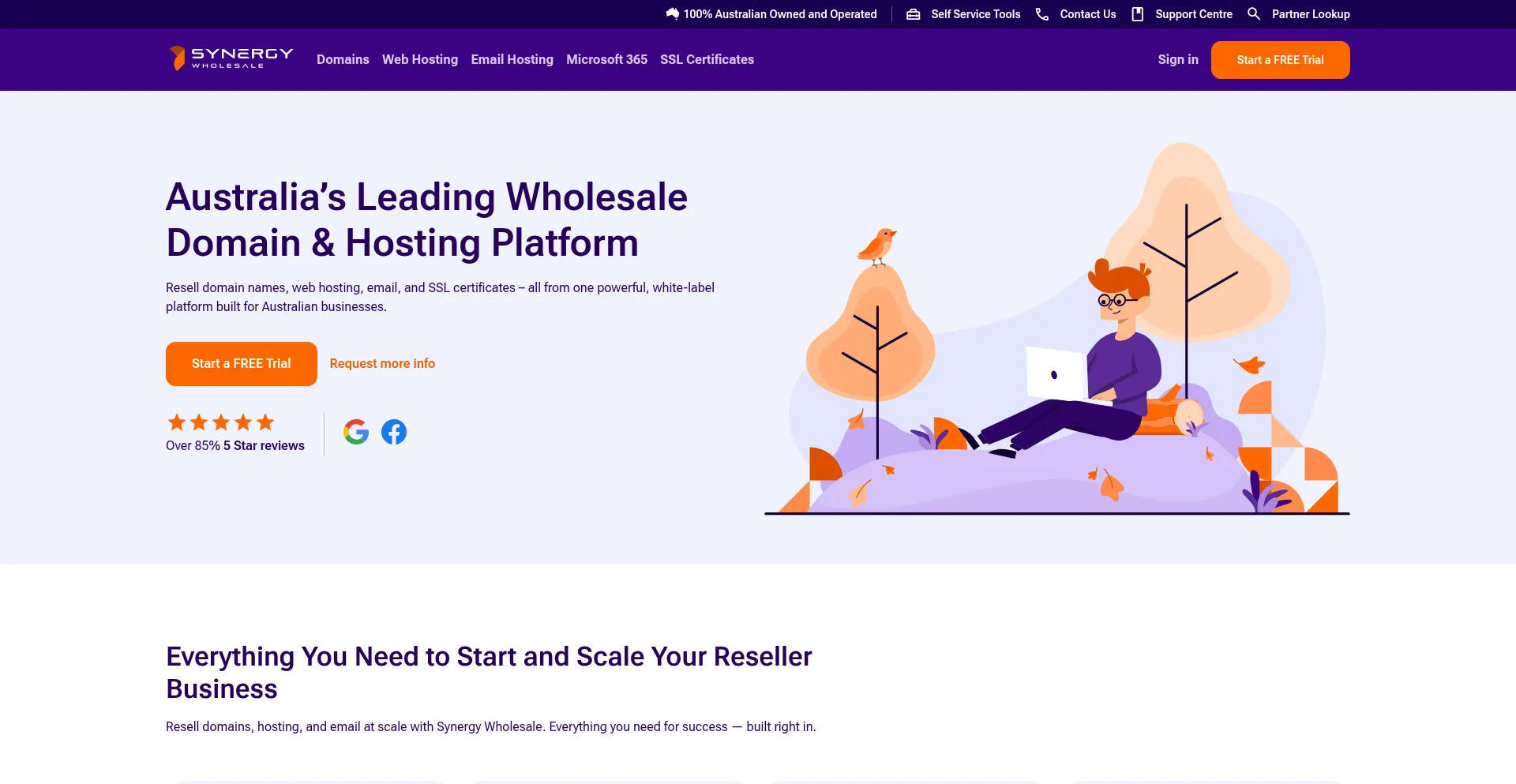Click the Partner Lookup magnifier icon
1516x784 pixels.
coord(1253,14)
